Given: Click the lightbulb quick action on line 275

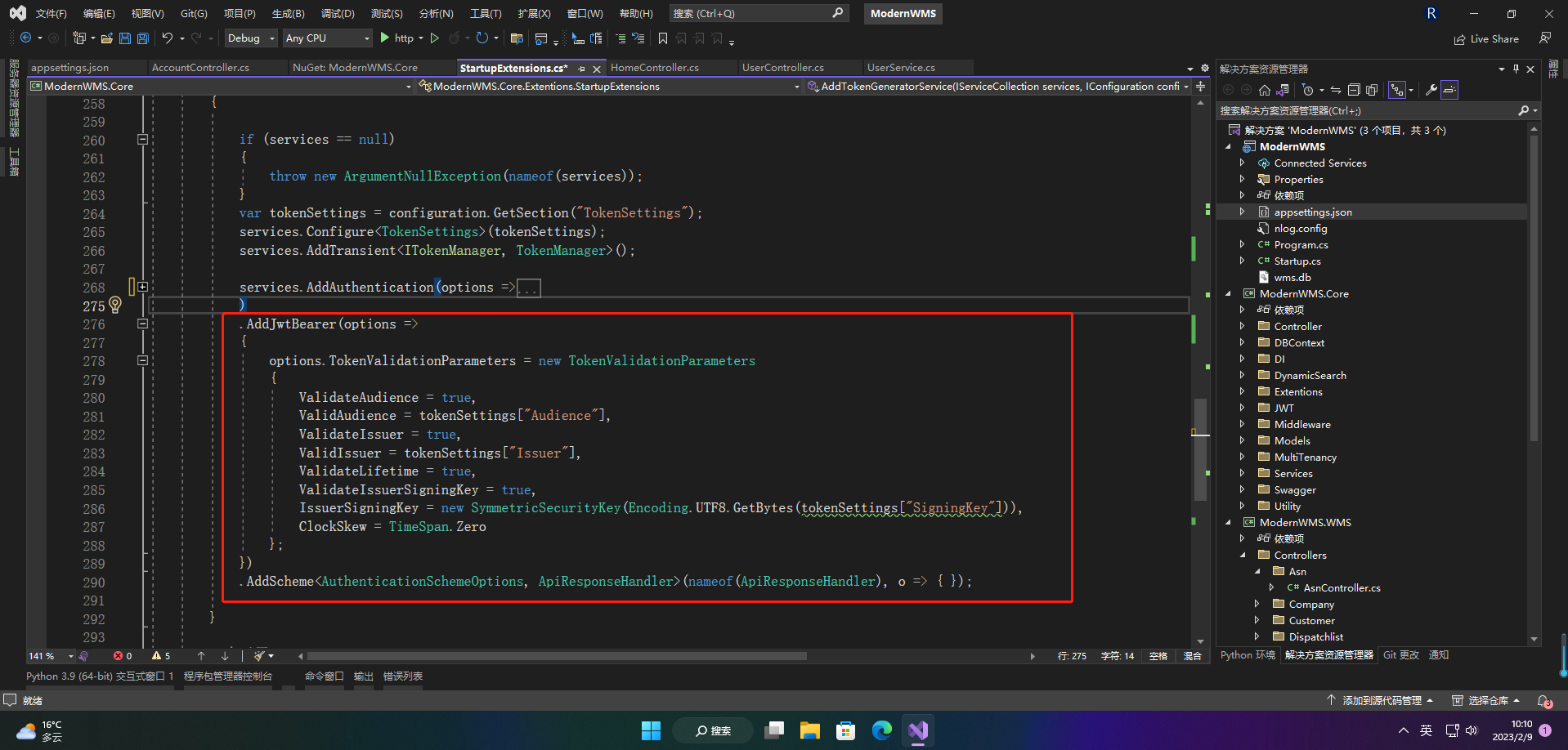Looking at the screenshot, I should 115,306.
